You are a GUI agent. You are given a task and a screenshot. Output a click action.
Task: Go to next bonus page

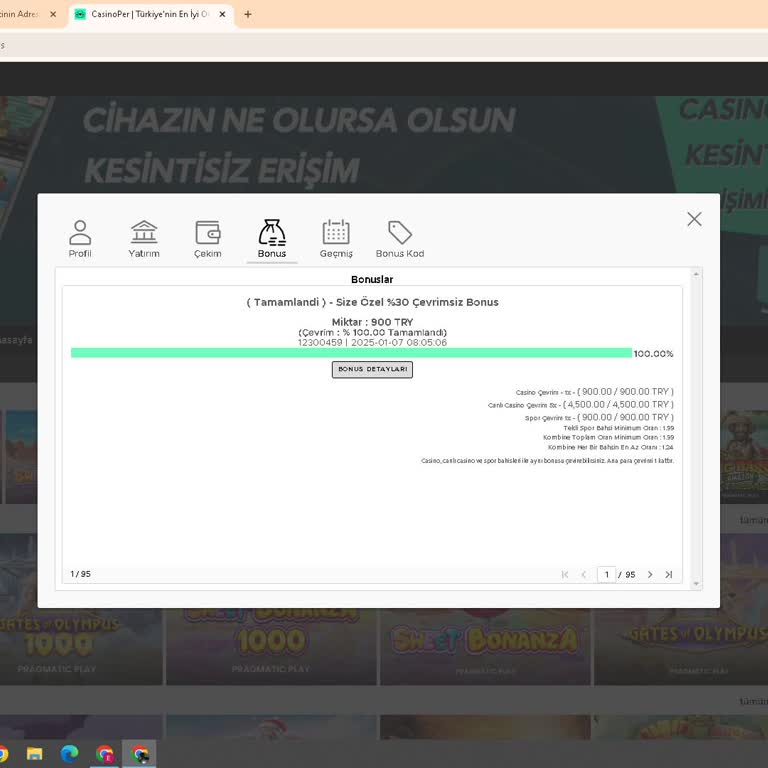(650, 575)
